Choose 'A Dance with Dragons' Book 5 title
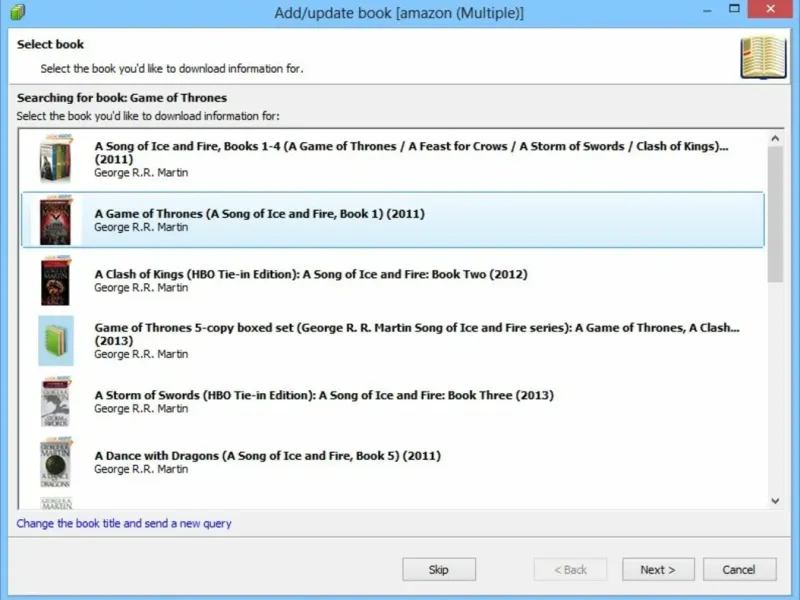The width and height of the screenshot is (800, 600). click(267, 456)
